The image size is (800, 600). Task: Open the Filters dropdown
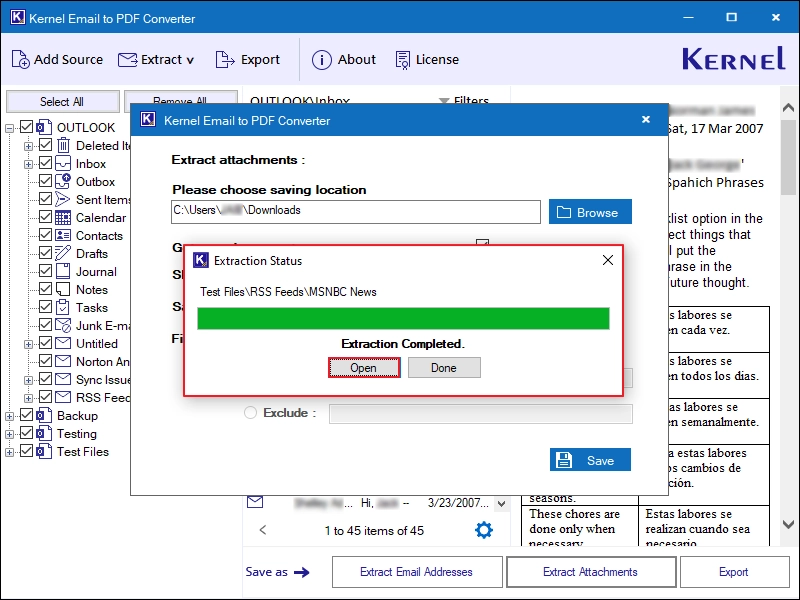(x=464, y=101)
